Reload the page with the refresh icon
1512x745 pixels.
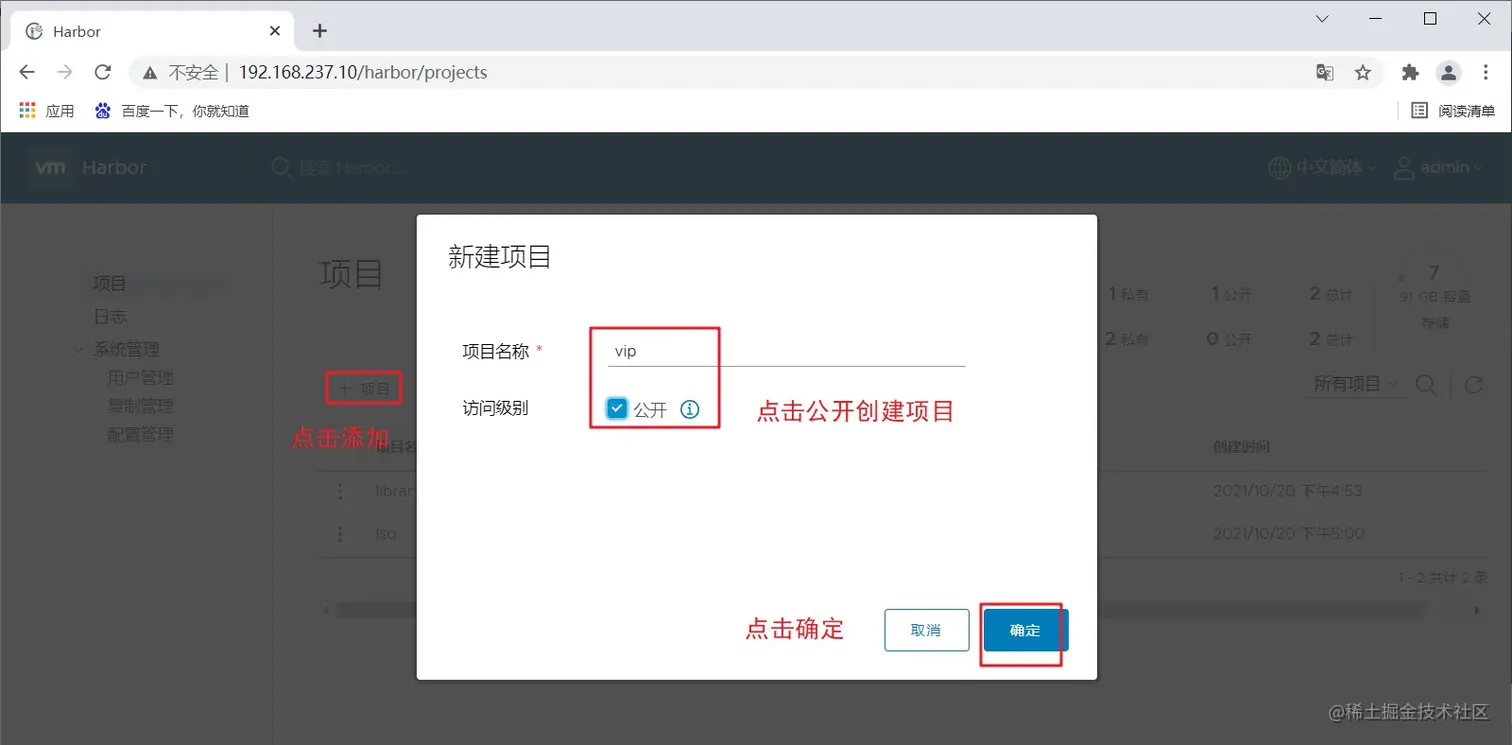[102, 72]
